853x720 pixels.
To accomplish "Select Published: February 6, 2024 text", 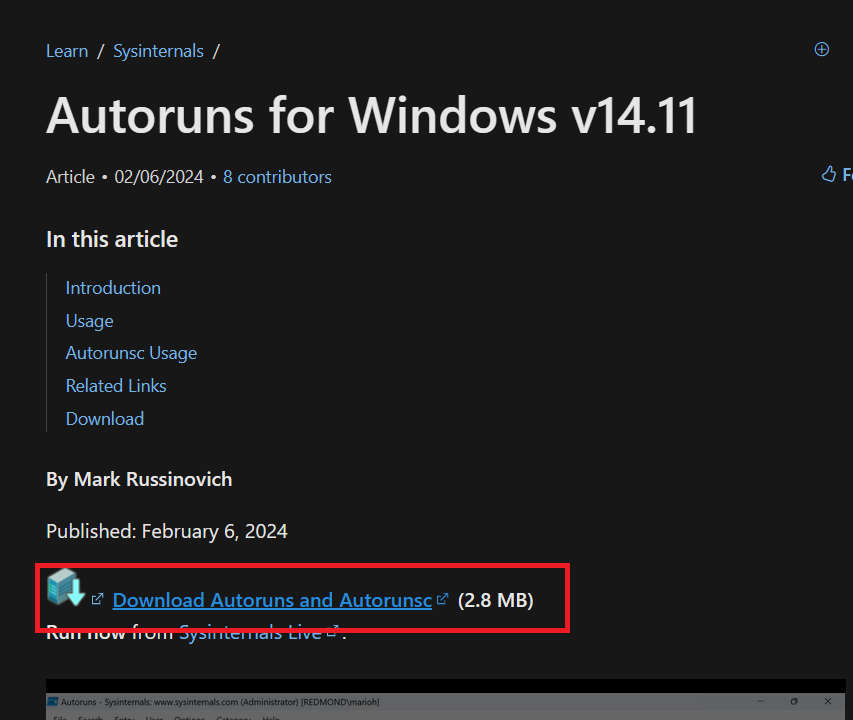I will [x=167, y=531].
